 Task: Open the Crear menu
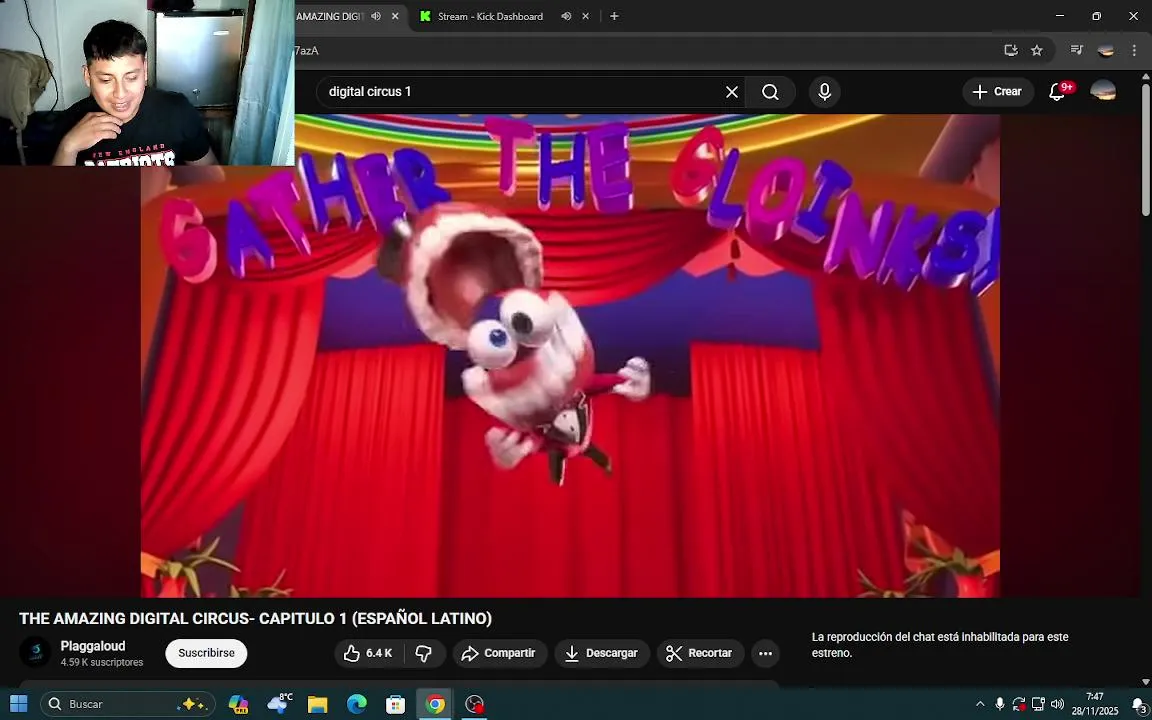tap(998, 92)
